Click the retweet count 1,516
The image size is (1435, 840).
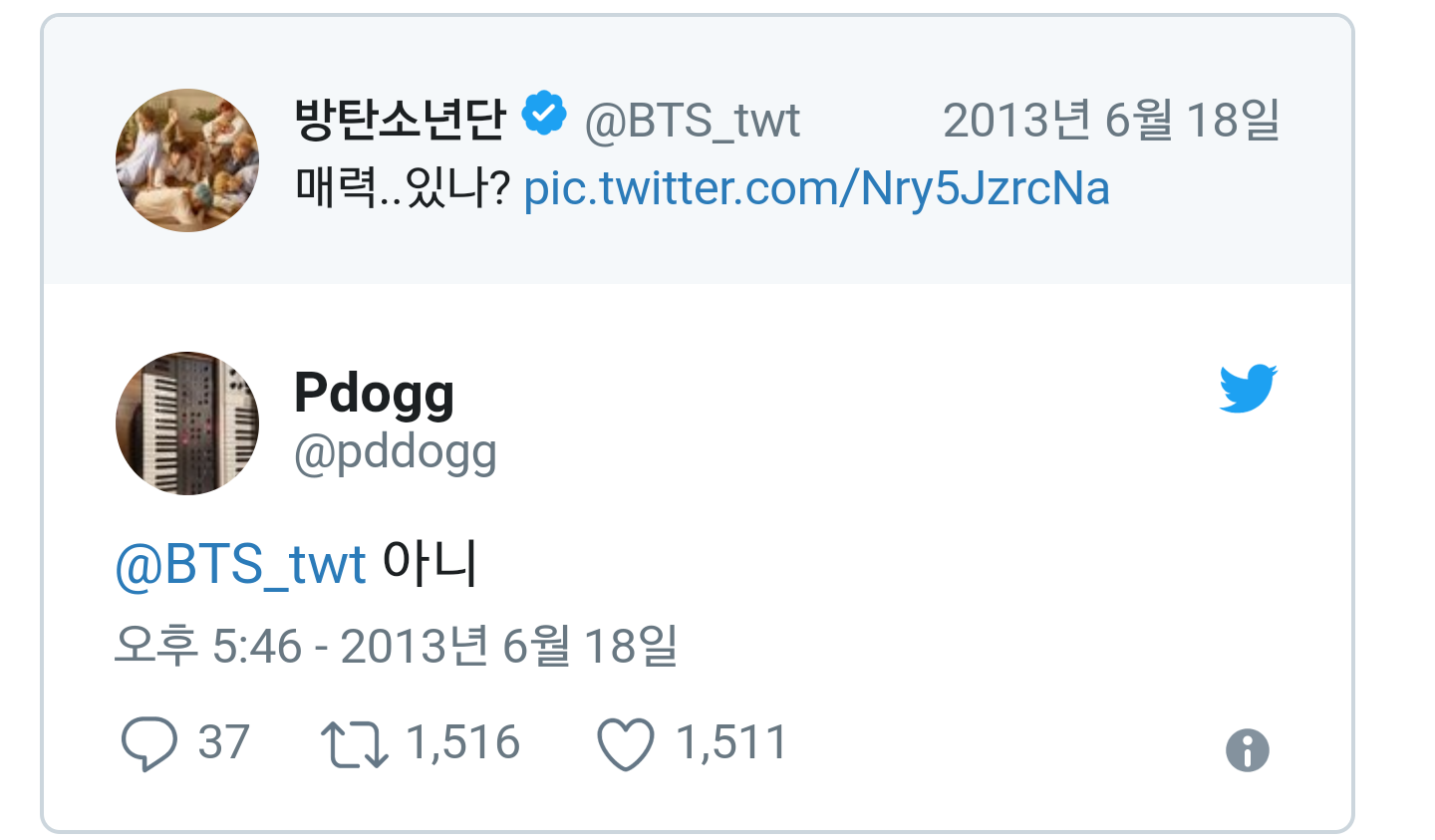(x=463, y=742)
